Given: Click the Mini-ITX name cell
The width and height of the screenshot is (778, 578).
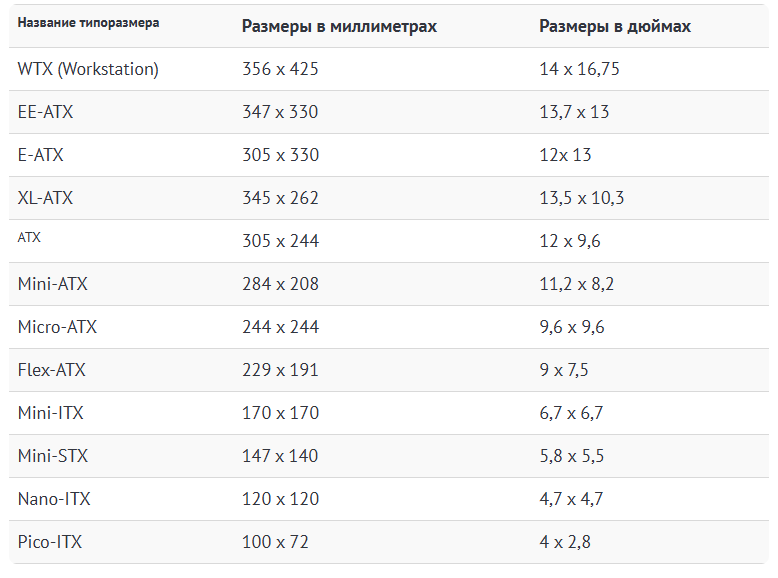Looking at the screenshot, I should pyautogui.click(x=50, y=413).
